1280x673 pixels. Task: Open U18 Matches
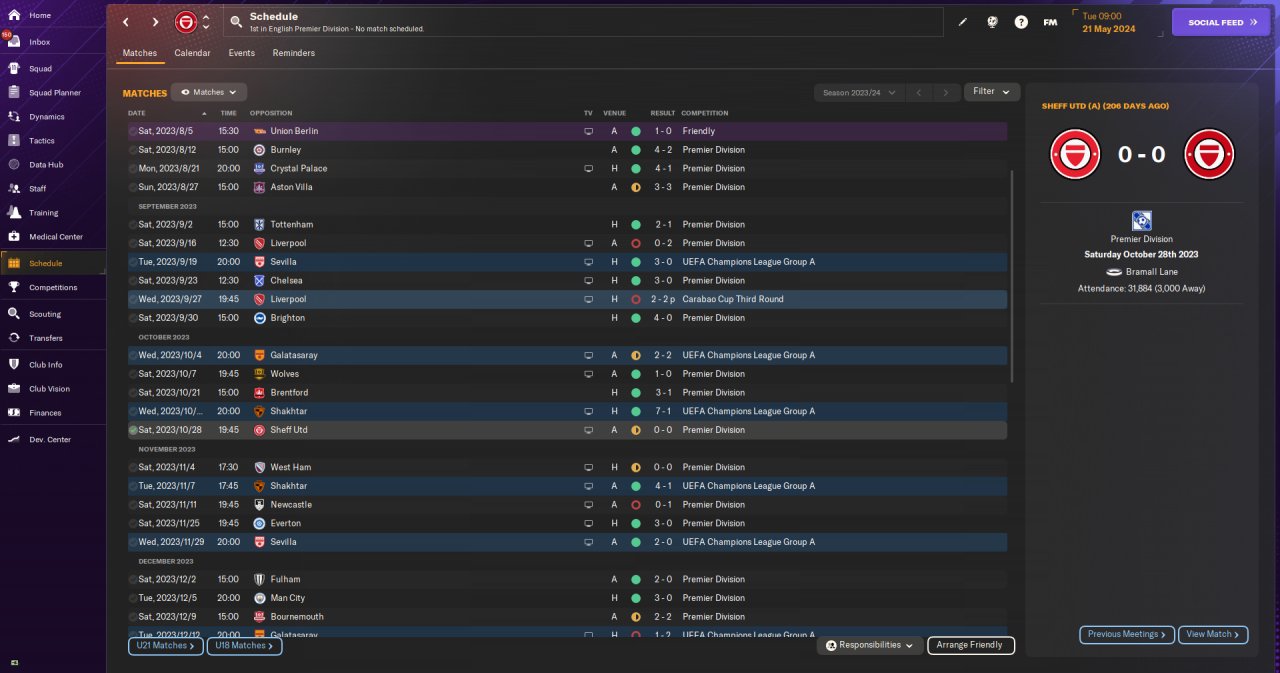tap(244, 646)
